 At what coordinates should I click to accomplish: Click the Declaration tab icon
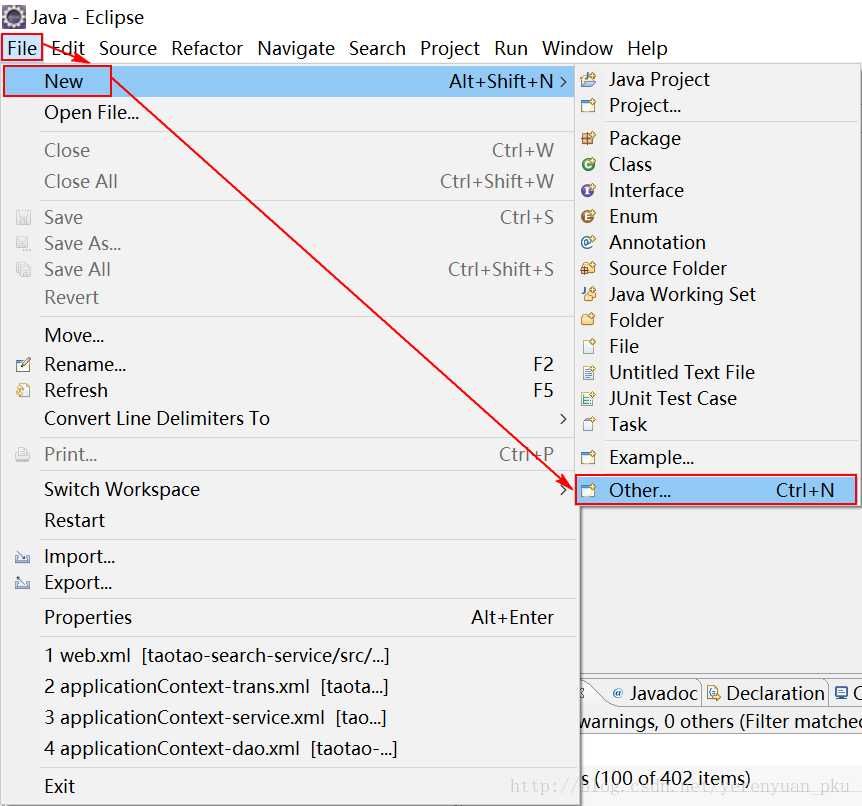click(x=713, y=693)
